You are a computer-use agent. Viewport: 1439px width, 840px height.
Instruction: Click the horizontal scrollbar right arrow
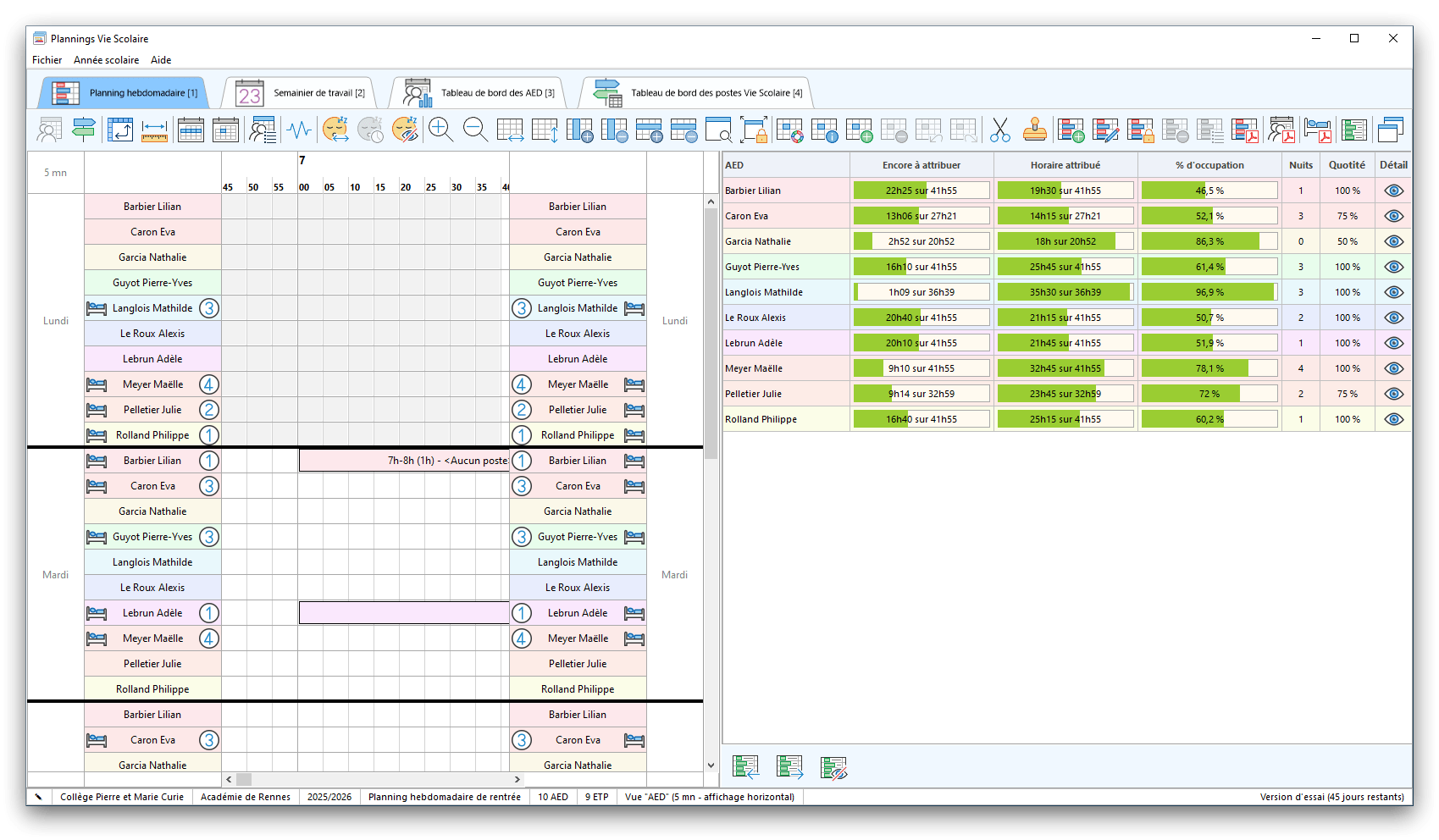click(517, 779)
